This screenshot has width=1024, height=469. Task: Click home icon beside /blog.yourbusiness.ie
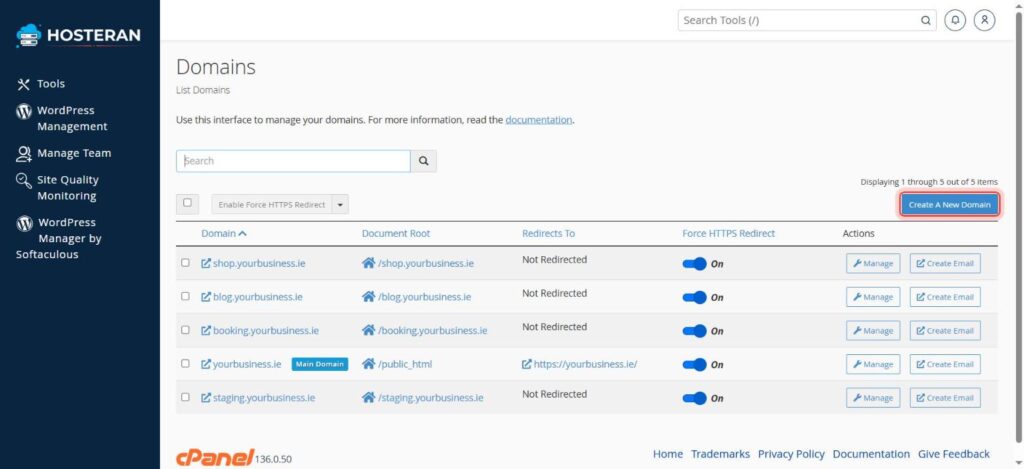point(368,297)
